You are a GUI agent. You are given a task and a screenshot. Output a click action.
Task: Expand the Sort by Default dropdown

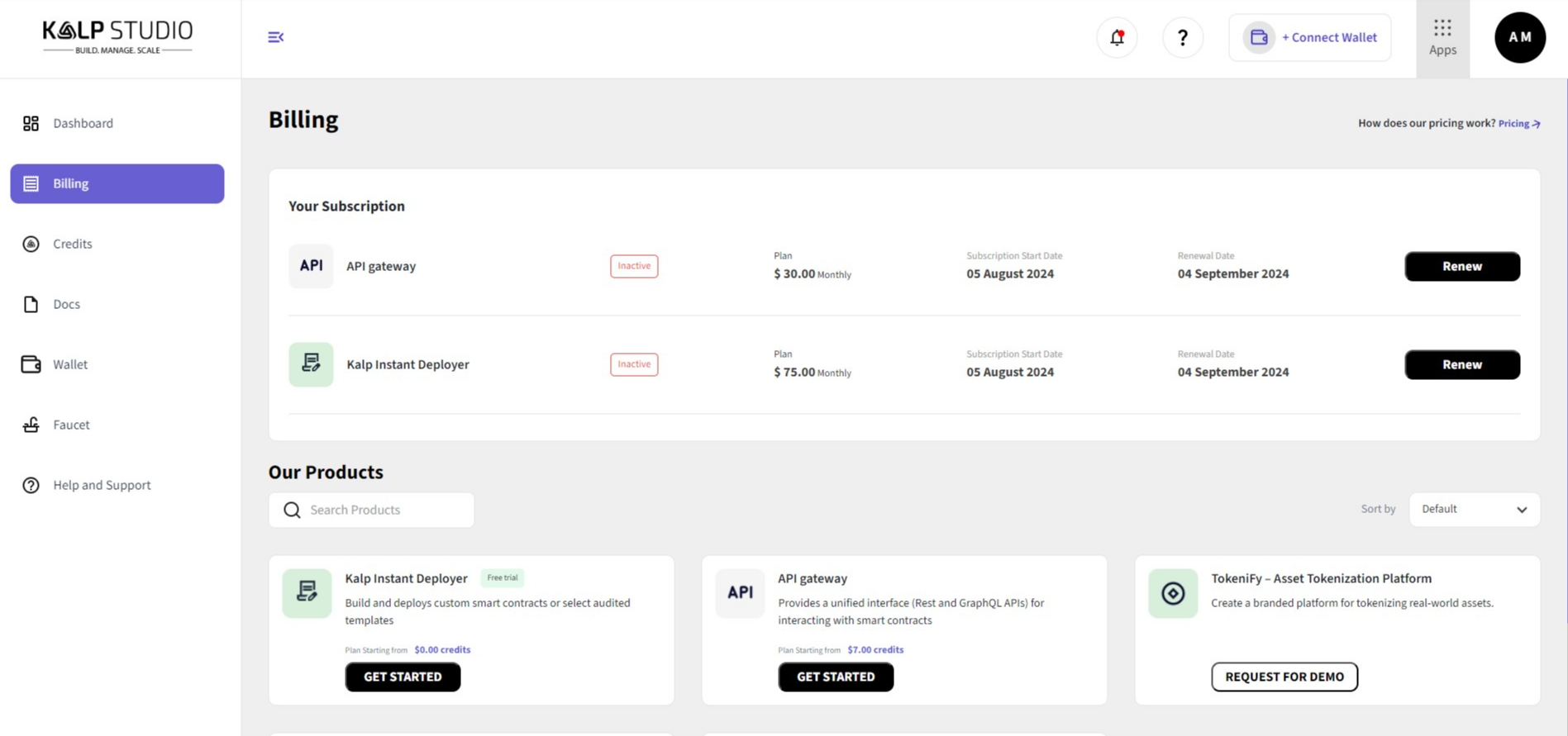coord(1474,510)
